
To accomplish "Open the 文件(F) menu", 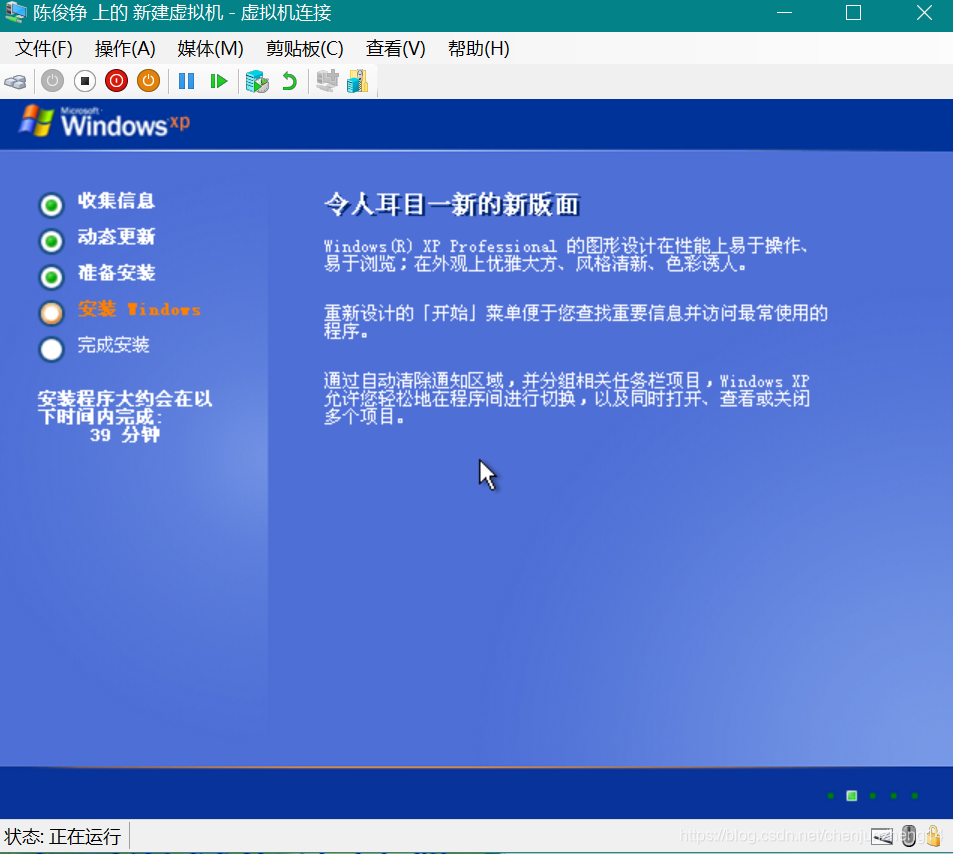I will click(42, 48).
